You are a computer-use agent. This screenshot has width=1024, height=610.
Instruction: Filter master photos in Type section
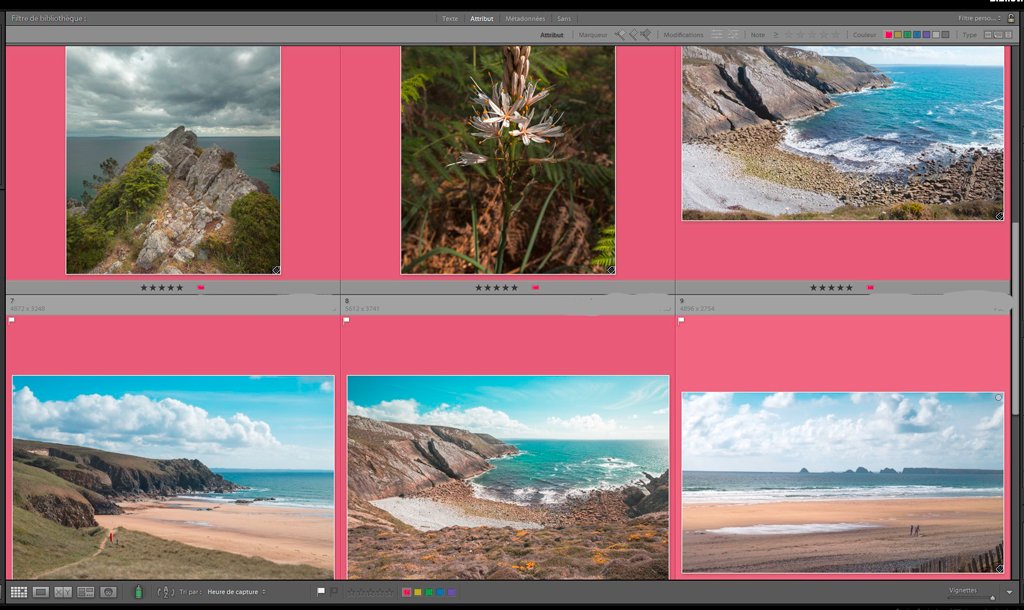(987, 35)
